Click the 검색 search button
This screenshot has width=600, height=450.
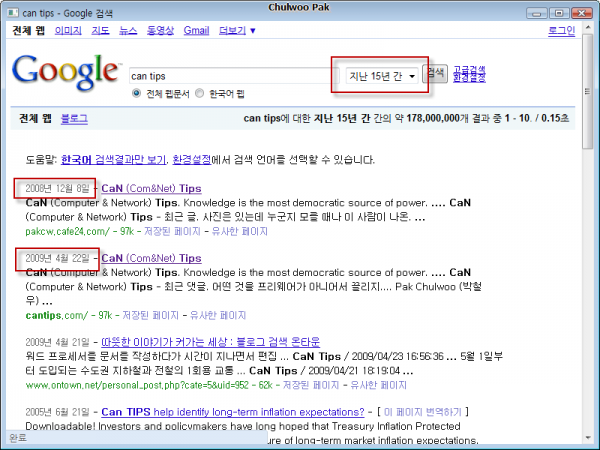[x=435, y=73]
